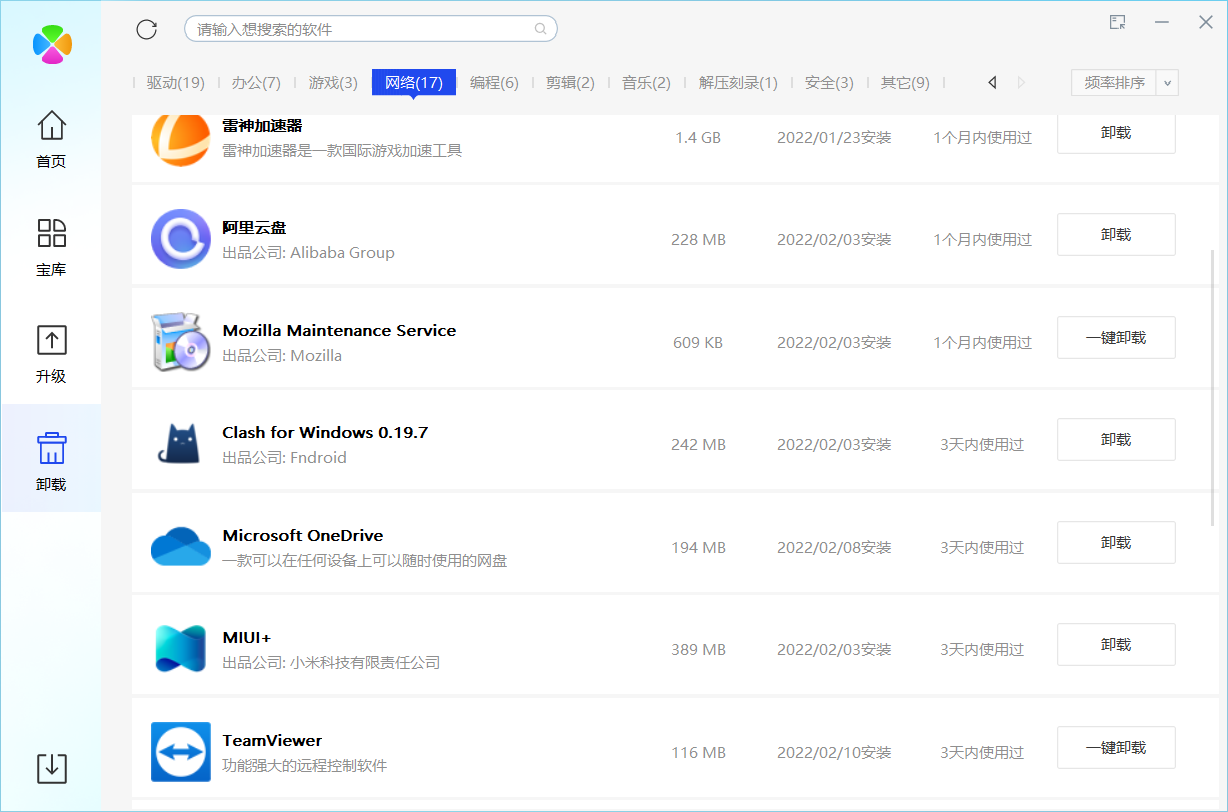
Task: Switch to the 游戏(3) tab
Action: tap(333, 82)
